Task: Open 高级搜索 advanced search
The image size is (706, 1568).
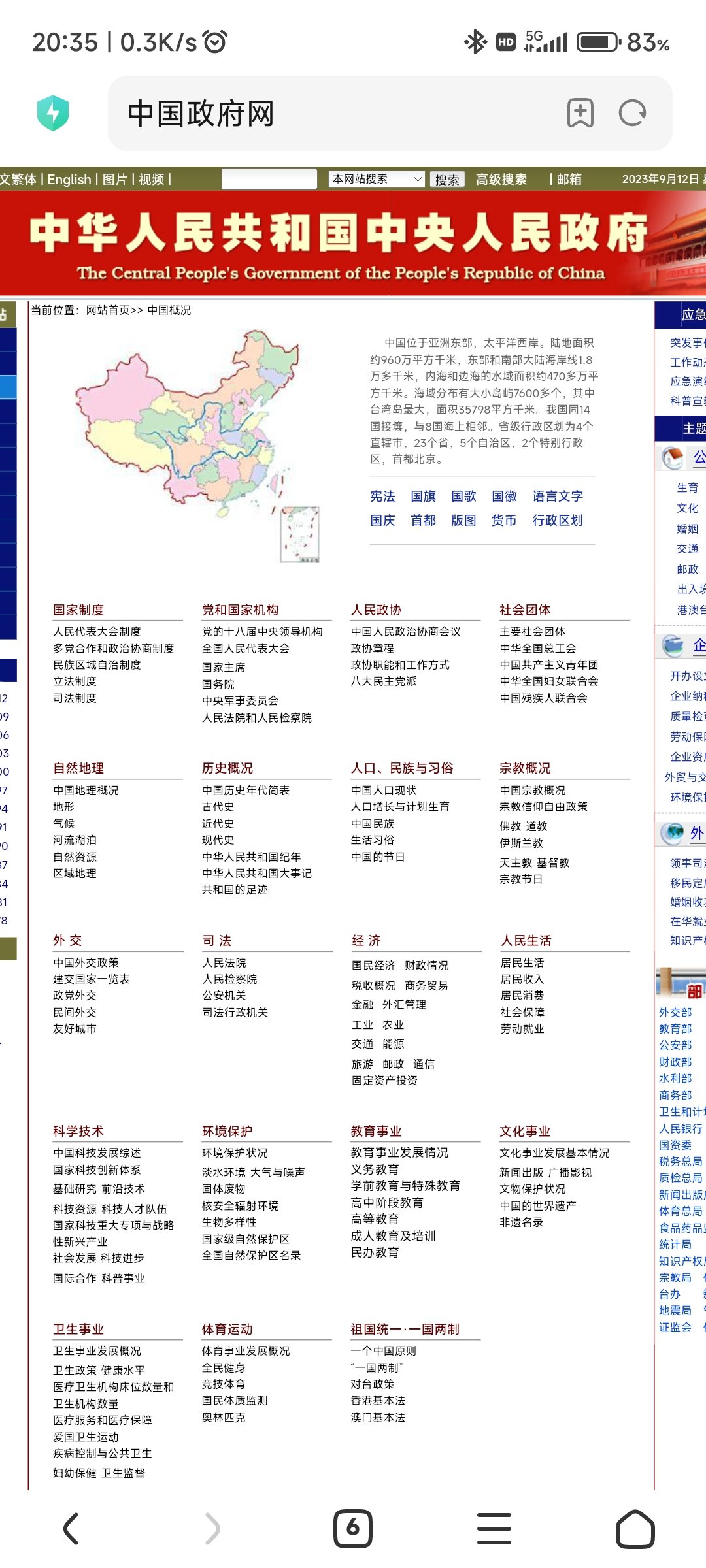Action: coord(501,180)
